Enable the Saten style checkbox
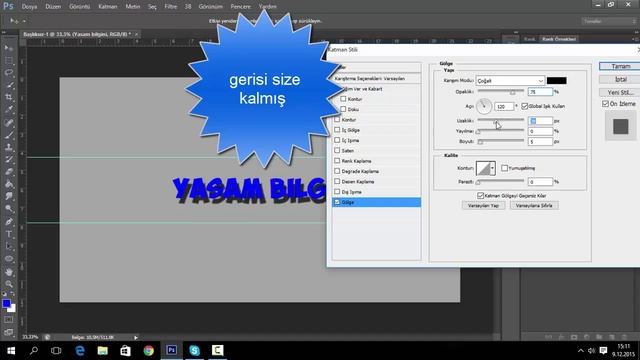 tap(337, 151)
